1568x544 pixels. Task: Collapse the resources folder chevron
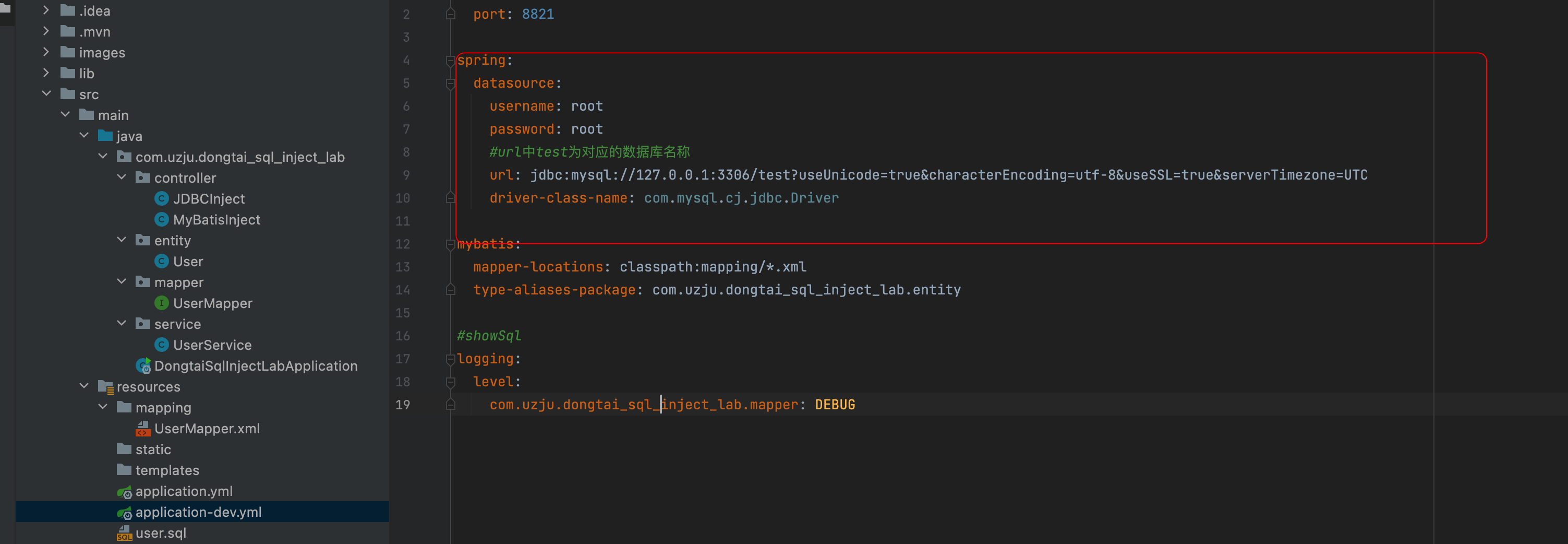pos(84,386)
